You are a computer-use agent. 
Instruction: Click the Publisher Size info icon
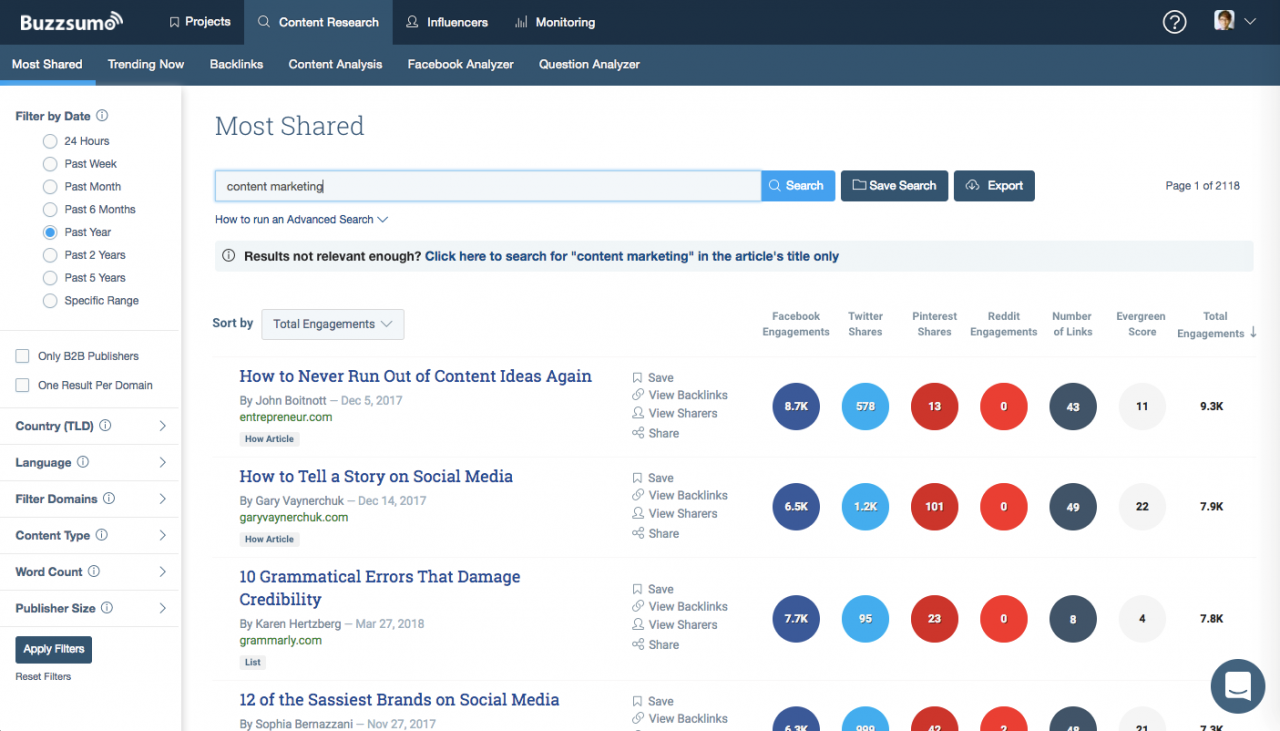pos(107,608)
